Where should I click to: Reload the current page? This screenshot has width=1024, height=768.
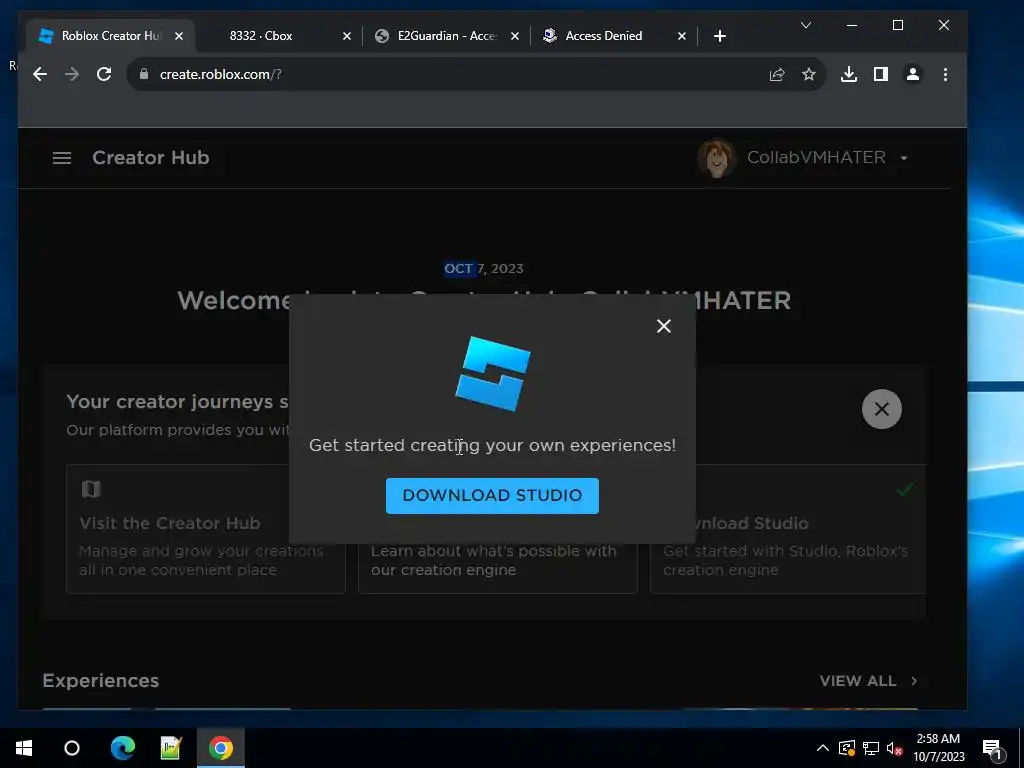point(104,74)
